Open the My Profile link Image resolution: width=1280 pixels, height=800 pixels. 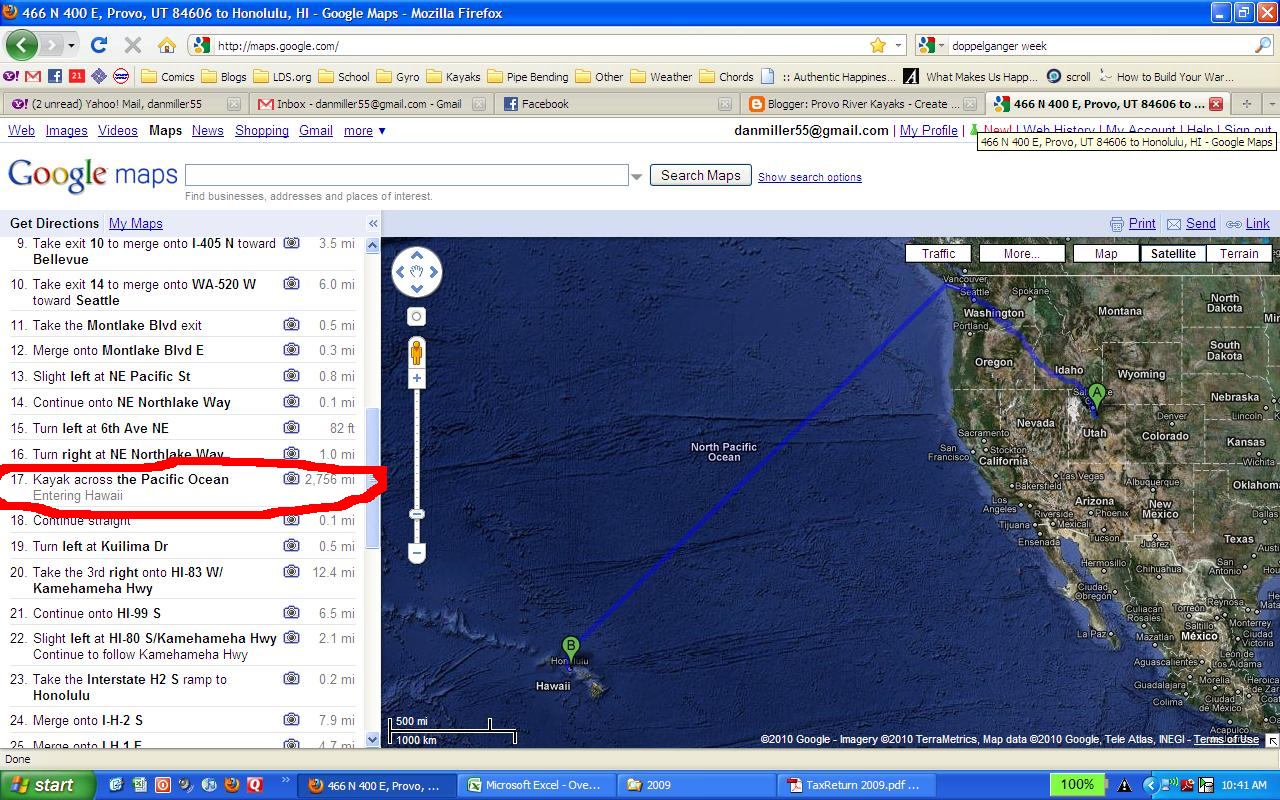[x=929, y=131]
